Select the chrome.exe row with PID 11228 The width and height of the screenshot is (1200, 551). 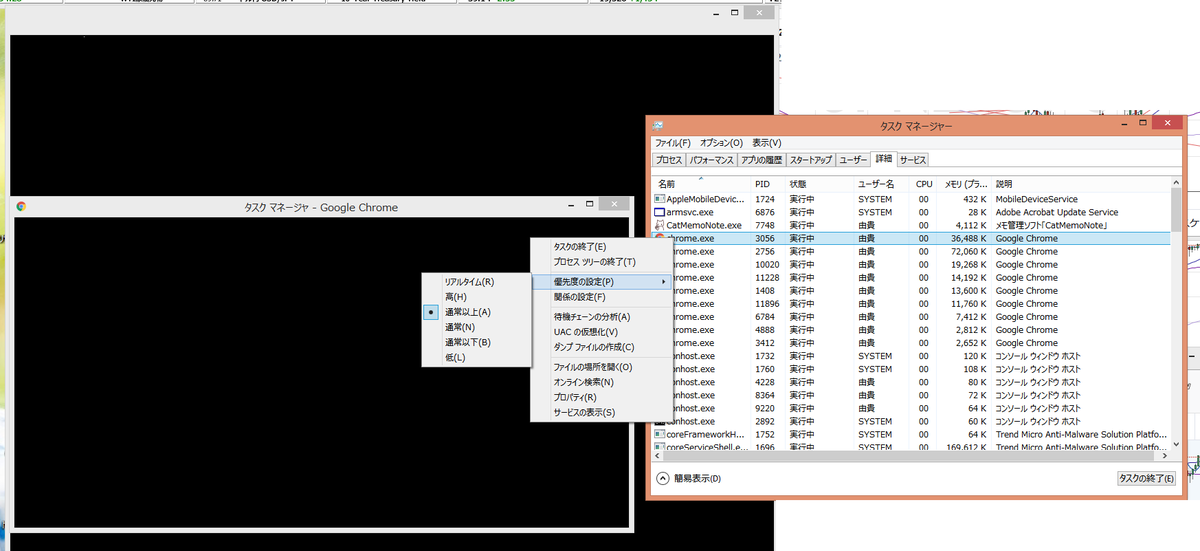(911, 277)
